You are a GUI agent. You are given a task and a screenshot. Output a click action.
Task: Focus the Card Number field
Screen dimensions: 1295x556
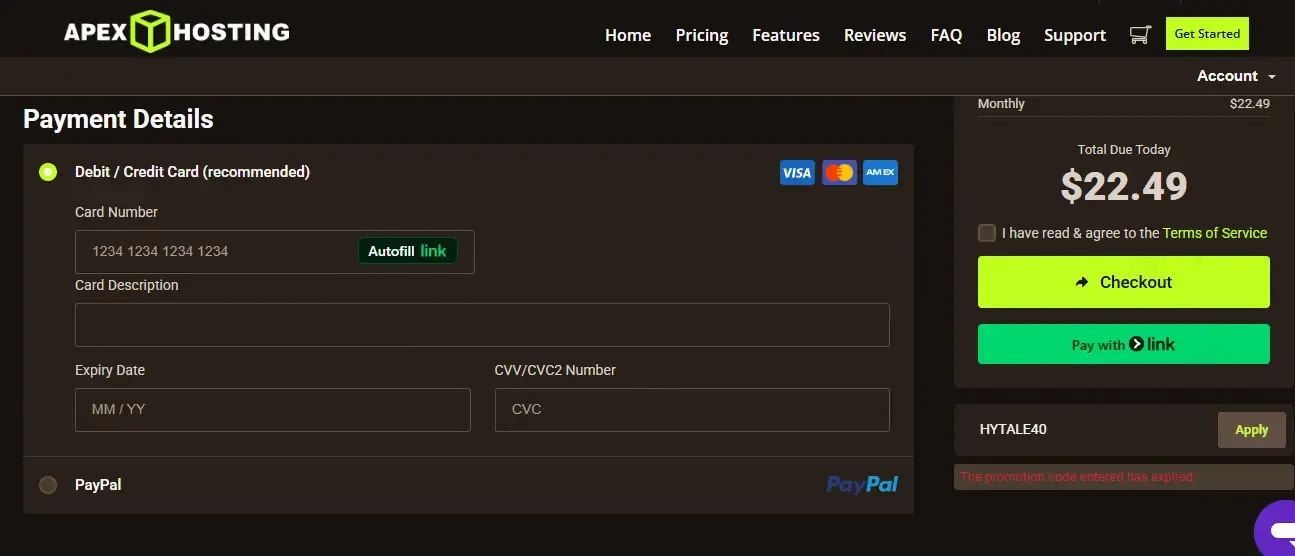275,251
